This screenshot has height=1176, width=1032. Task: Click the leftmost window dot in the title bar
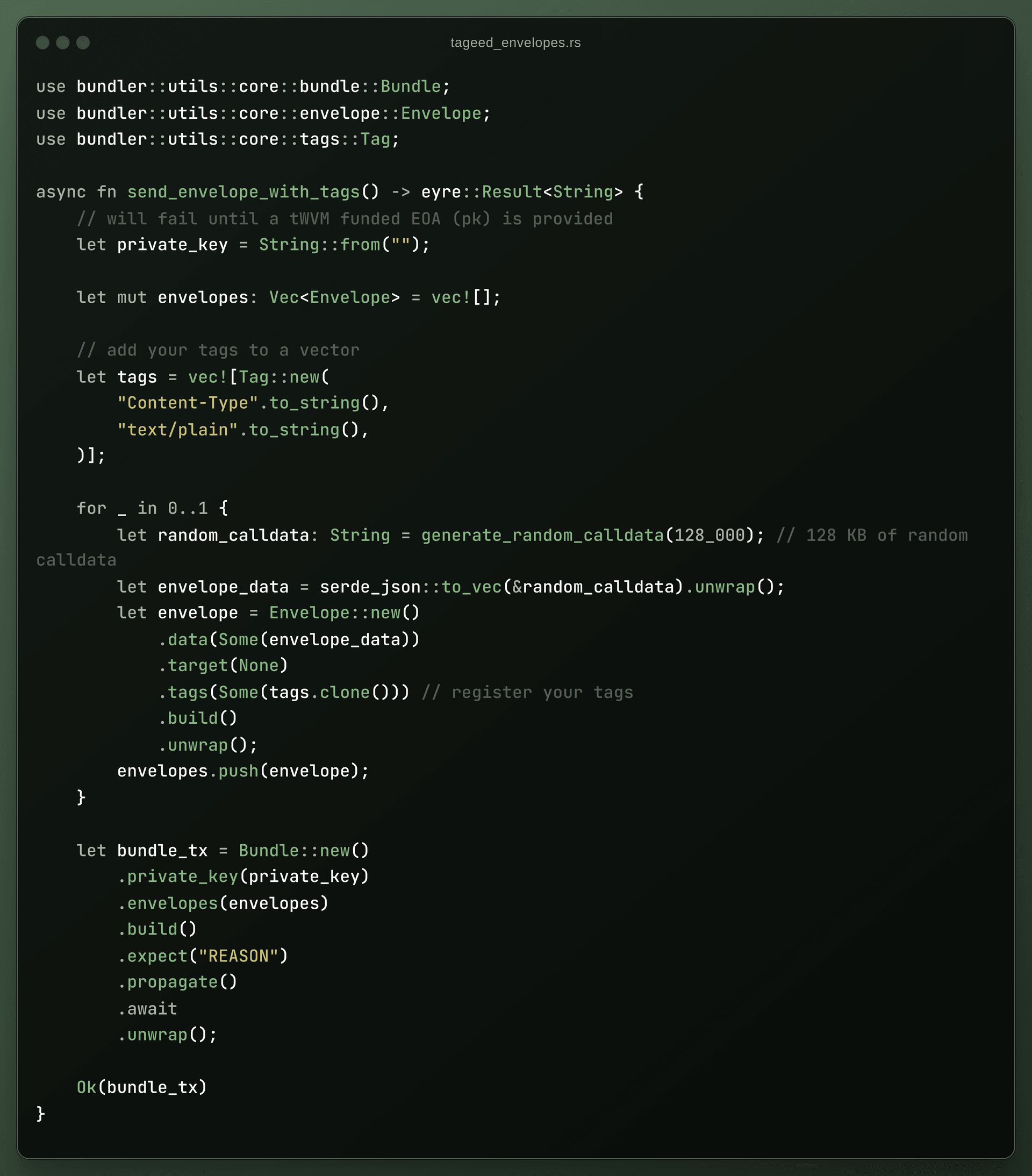coord(42,42)
